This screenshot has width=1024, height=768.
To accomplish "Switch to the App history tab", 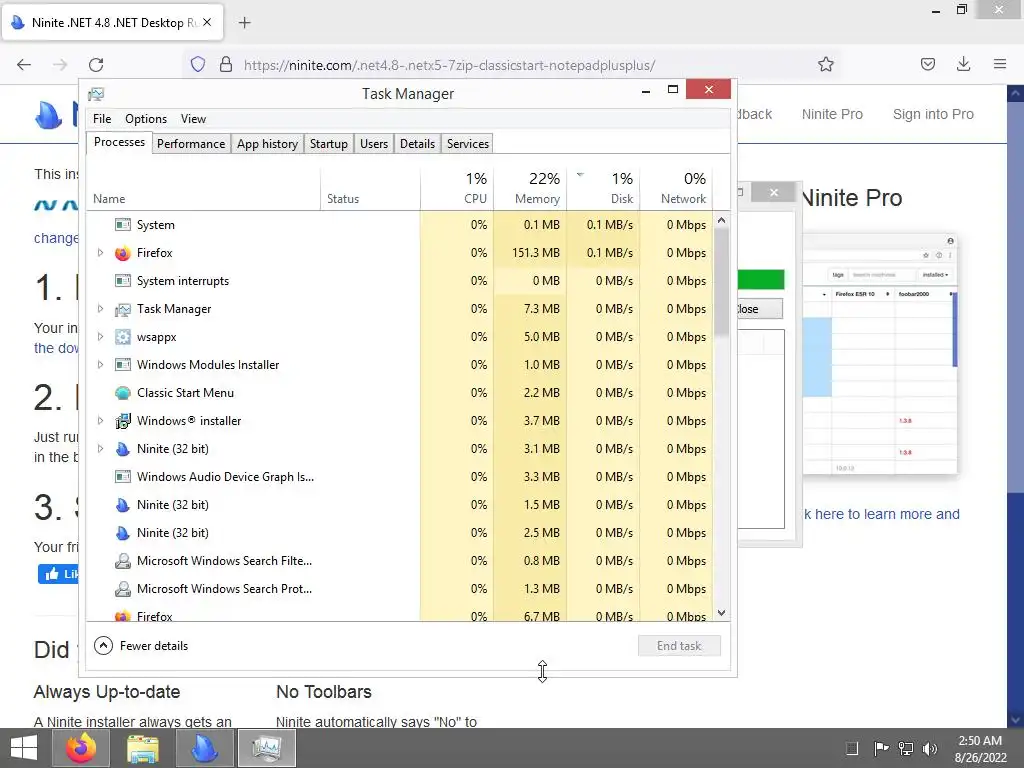I will (267, 144).
